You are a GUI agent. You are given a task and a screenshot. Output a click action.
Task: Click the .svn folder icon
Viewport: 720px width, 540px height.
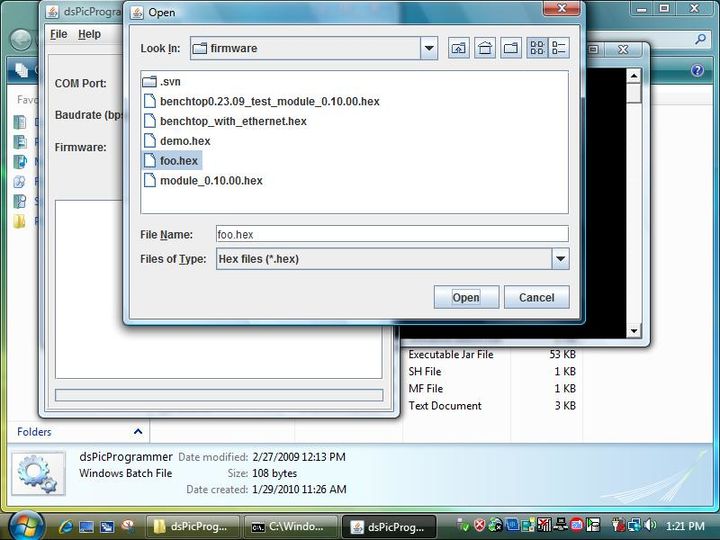pos(150,81)
